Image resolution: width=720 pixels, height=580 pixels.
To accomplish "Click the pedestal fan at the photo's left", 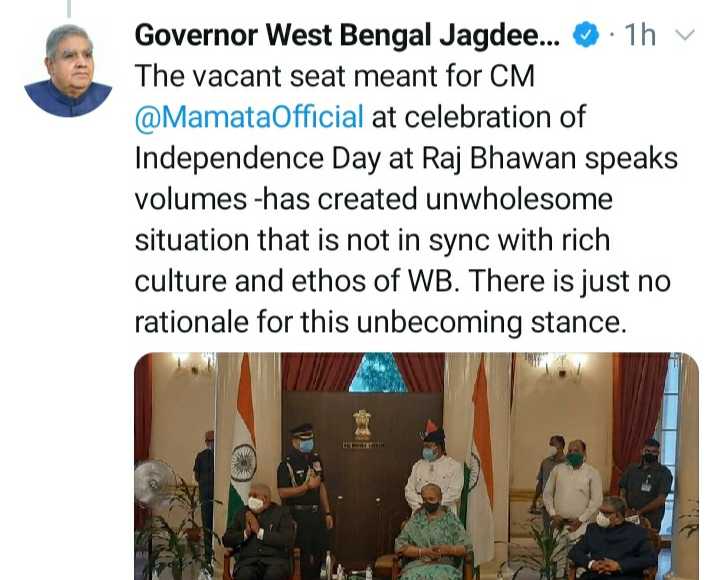I will point(154,482).
